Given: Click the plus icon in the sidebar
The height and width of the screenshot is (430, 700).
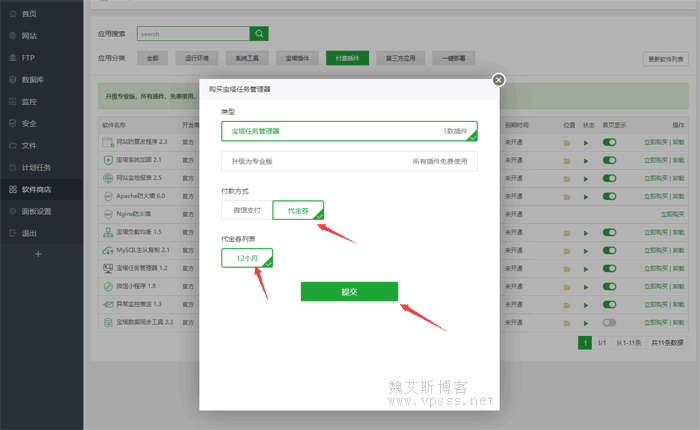Looking at the screenshot, I should pyautogui.click(x=38, y=255).
